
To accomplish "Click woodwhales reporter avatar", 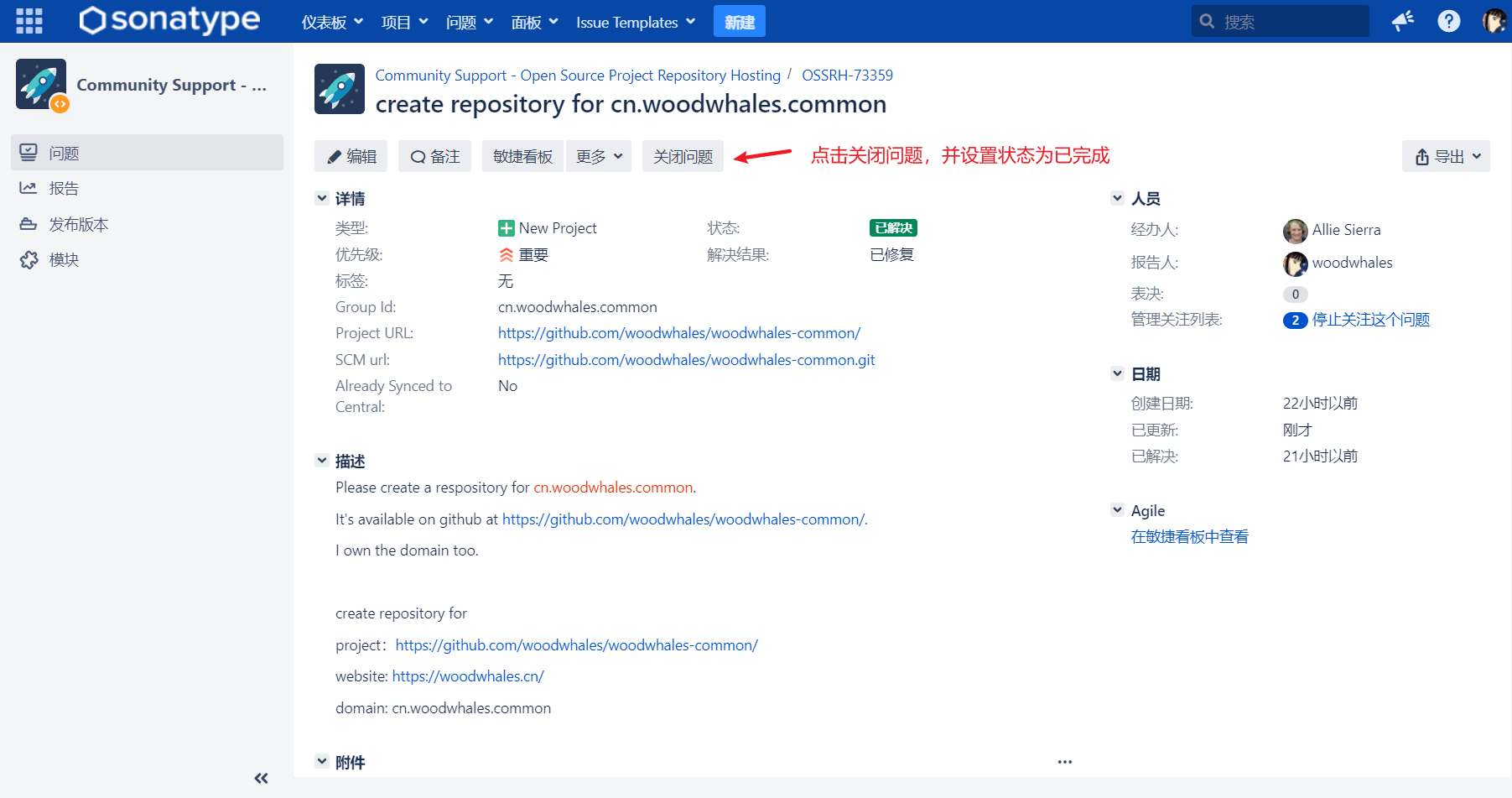I will 1295,263.
